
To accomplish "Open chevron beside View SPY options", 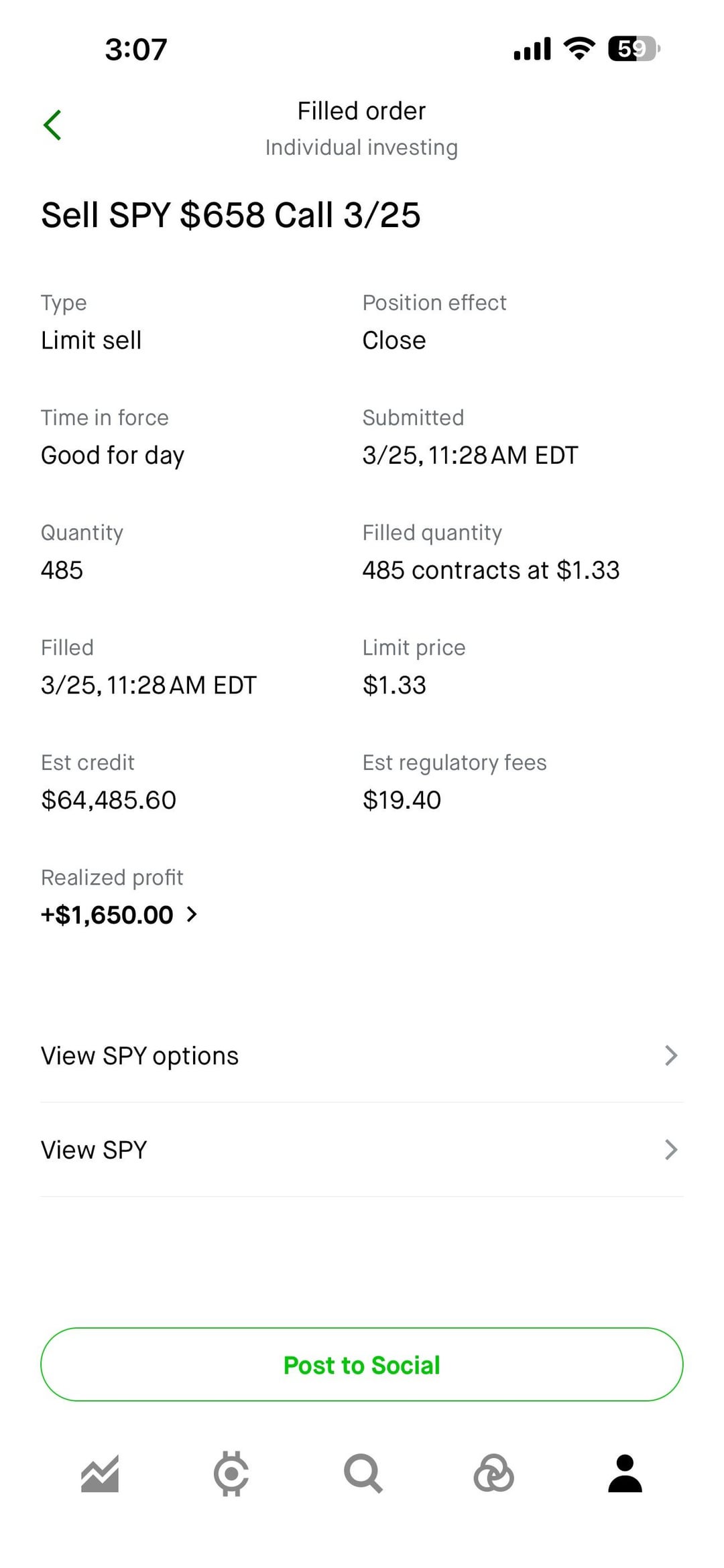I will click(x=670, y=1055).
